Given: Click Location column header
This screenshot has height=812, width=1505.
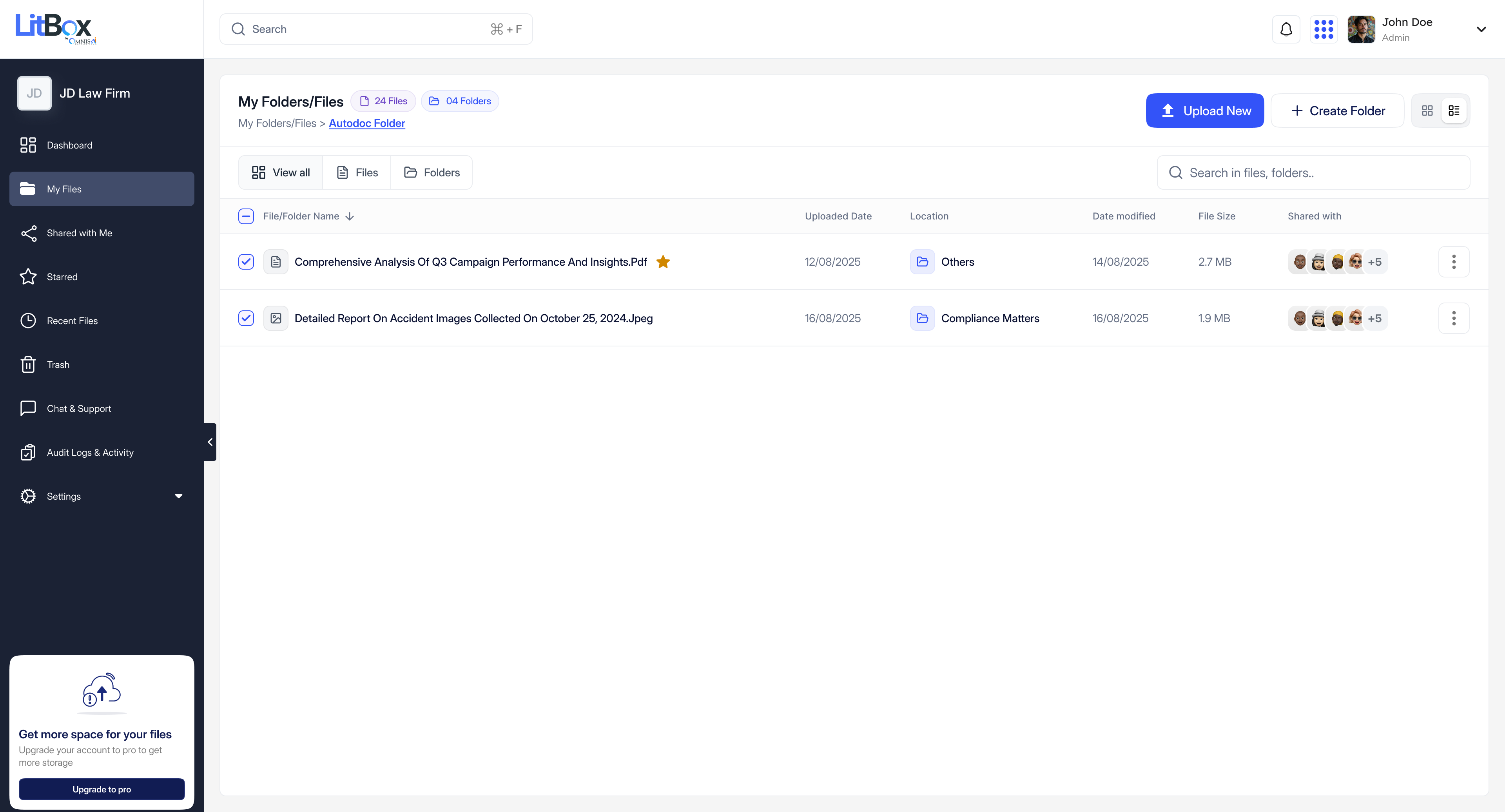Looking at the screenshot, I should tap(929, 216).
